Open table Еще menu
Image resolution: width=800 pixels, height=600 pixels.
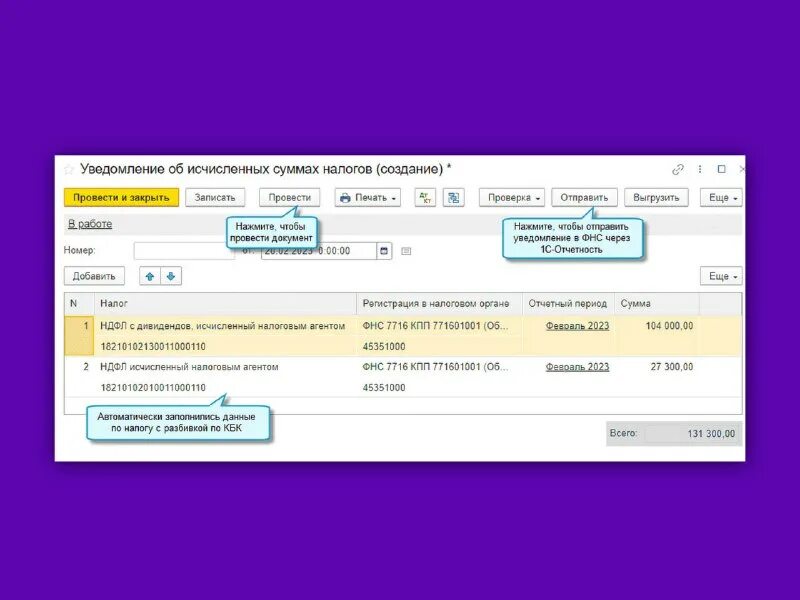click(721, 276)
